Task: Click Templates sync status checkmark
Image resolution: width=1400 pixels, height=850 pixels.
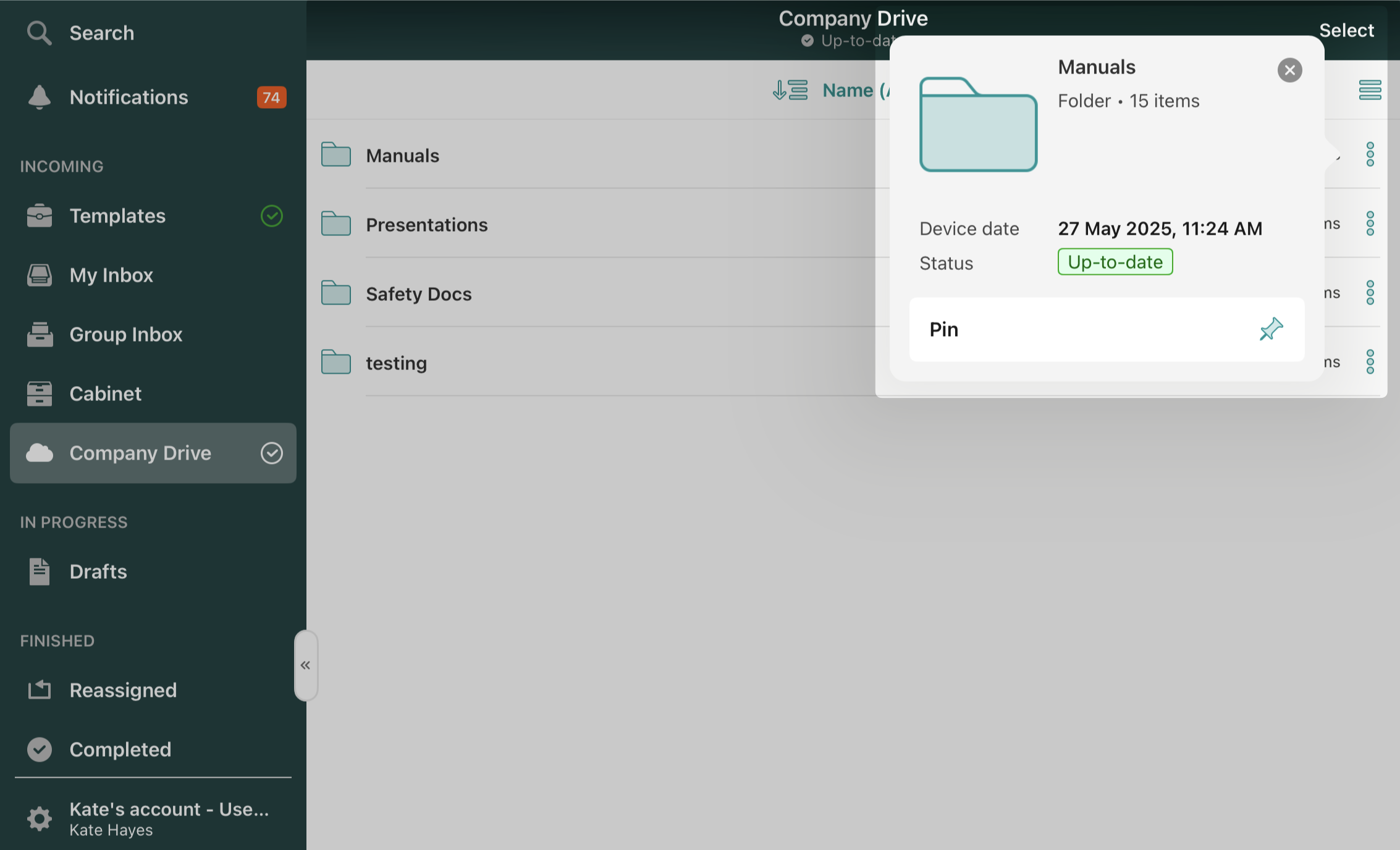Action: coord(271,216)
